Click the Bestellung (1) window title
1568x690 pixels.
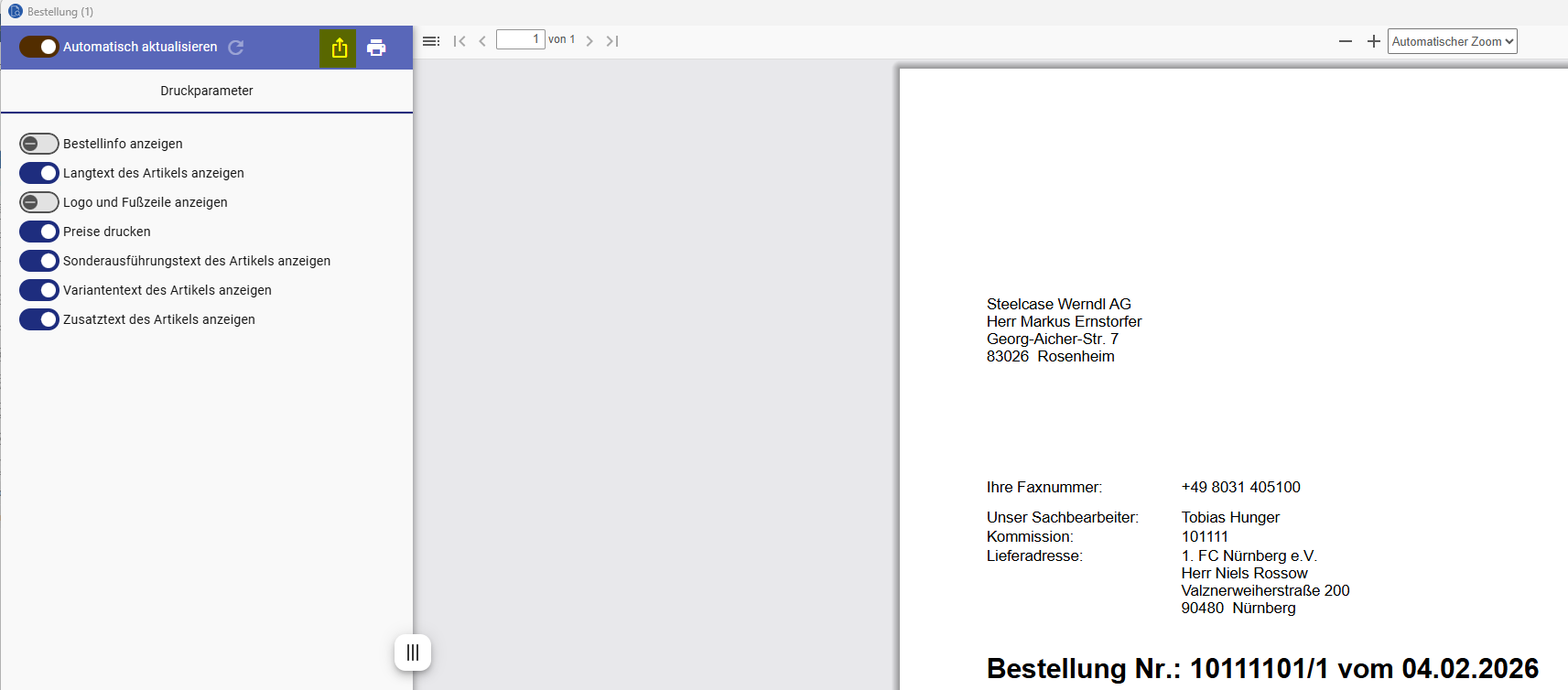60,12
